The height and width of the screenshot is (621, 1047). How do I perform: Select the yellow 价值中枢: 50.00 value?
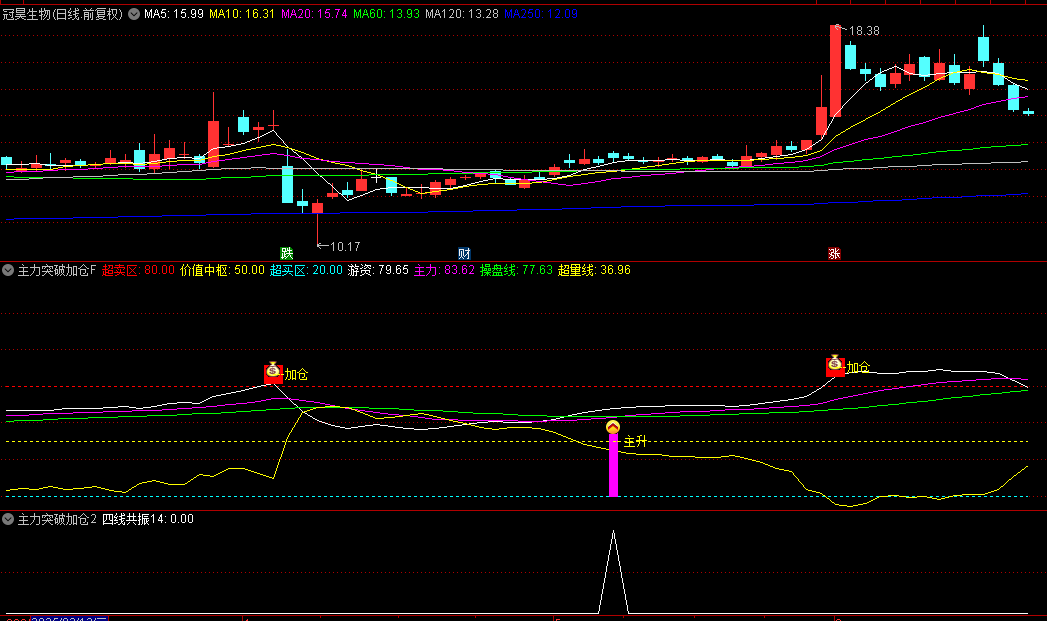click(222, 270)
